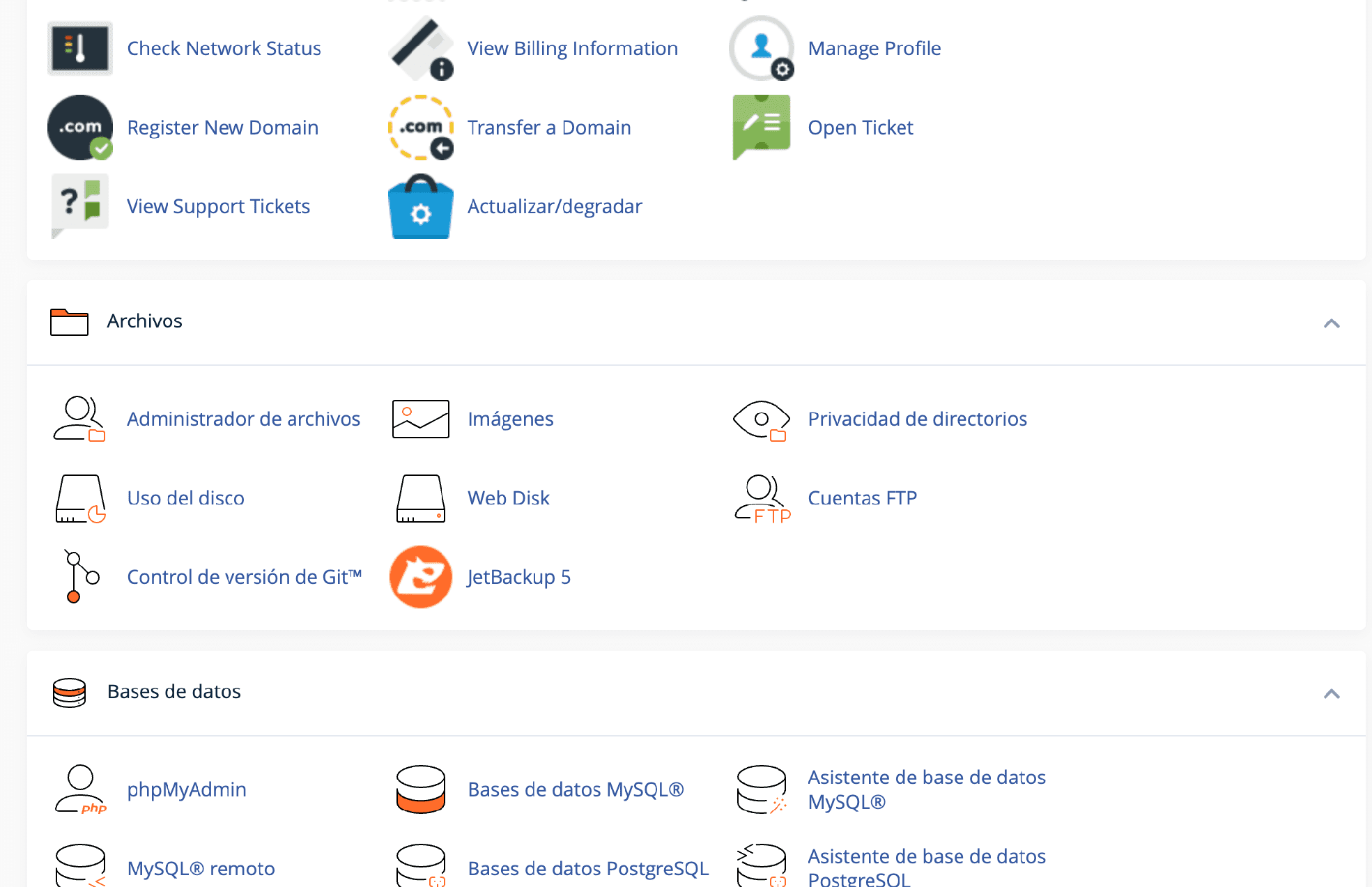This screenshot has height=887, width=1372.
Task: Open the Cuentas FTP icon
Action: 762,498
